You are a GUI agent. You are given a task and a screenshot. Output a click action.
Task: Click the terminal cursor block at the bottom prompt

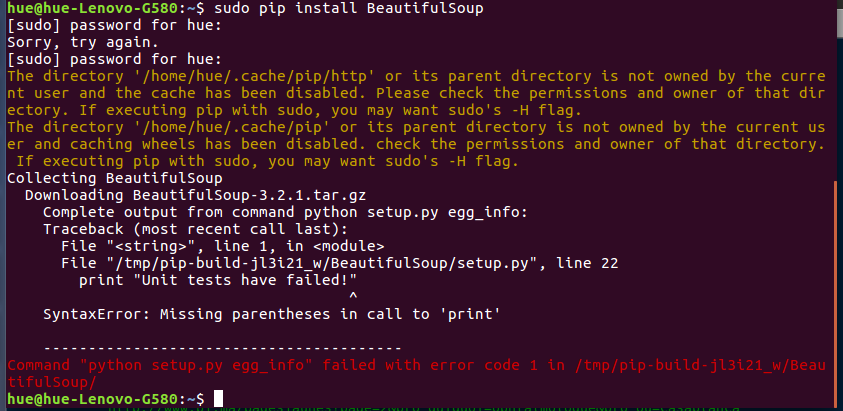point(219,399)
